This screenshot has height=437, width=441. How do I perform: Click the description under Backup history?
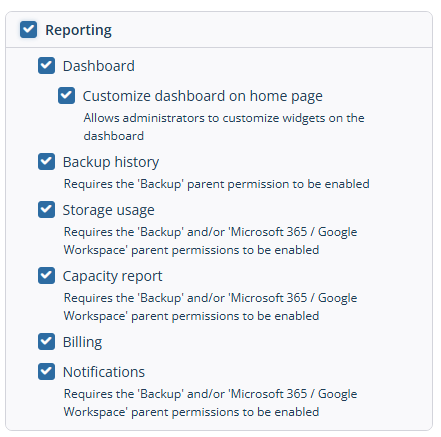point(217,184)
